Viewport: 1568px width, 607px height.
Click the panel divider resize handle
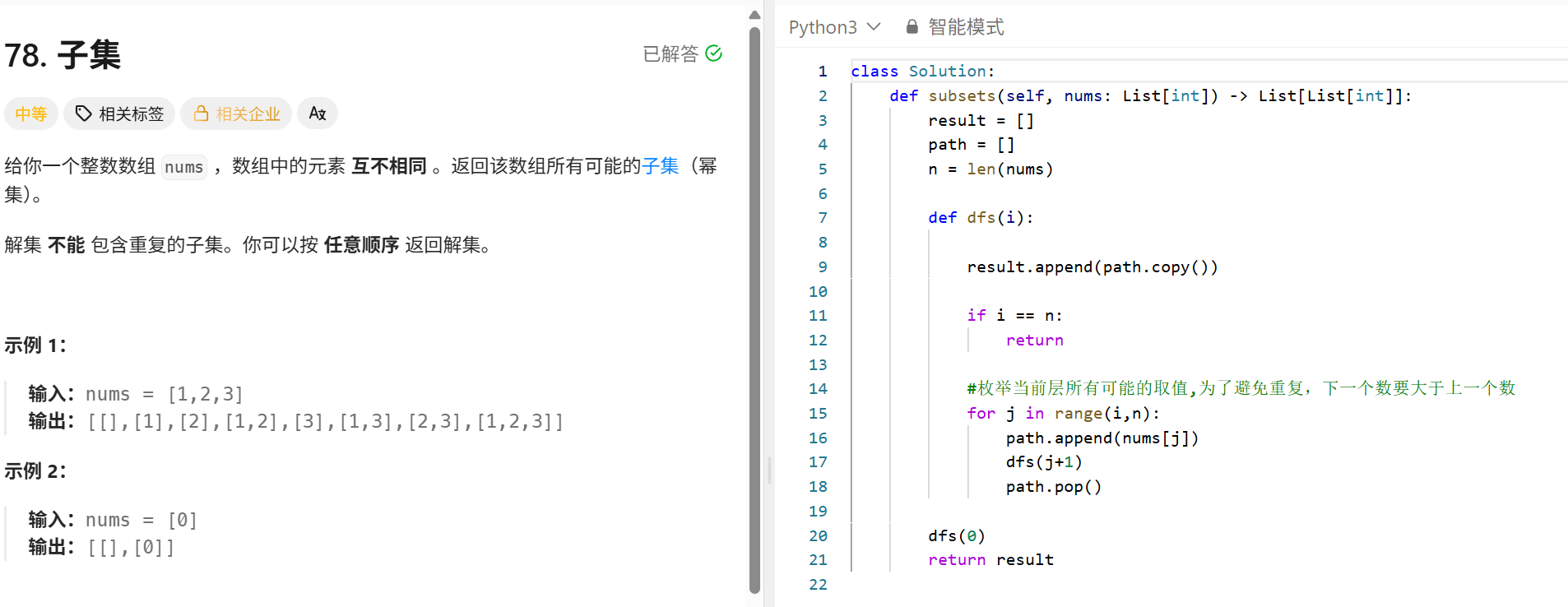[x=769, y=470]
